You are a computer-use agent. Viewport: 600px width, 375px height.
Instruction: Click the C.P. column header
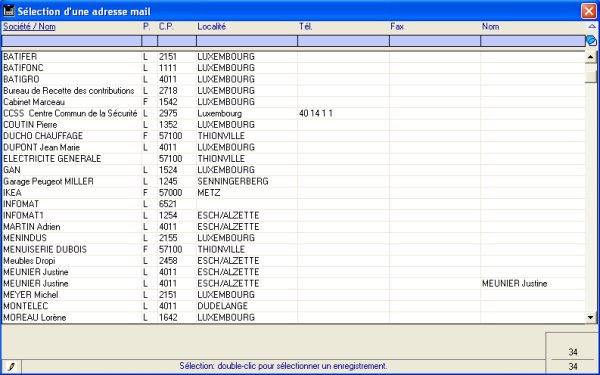[x=166, y=26]
